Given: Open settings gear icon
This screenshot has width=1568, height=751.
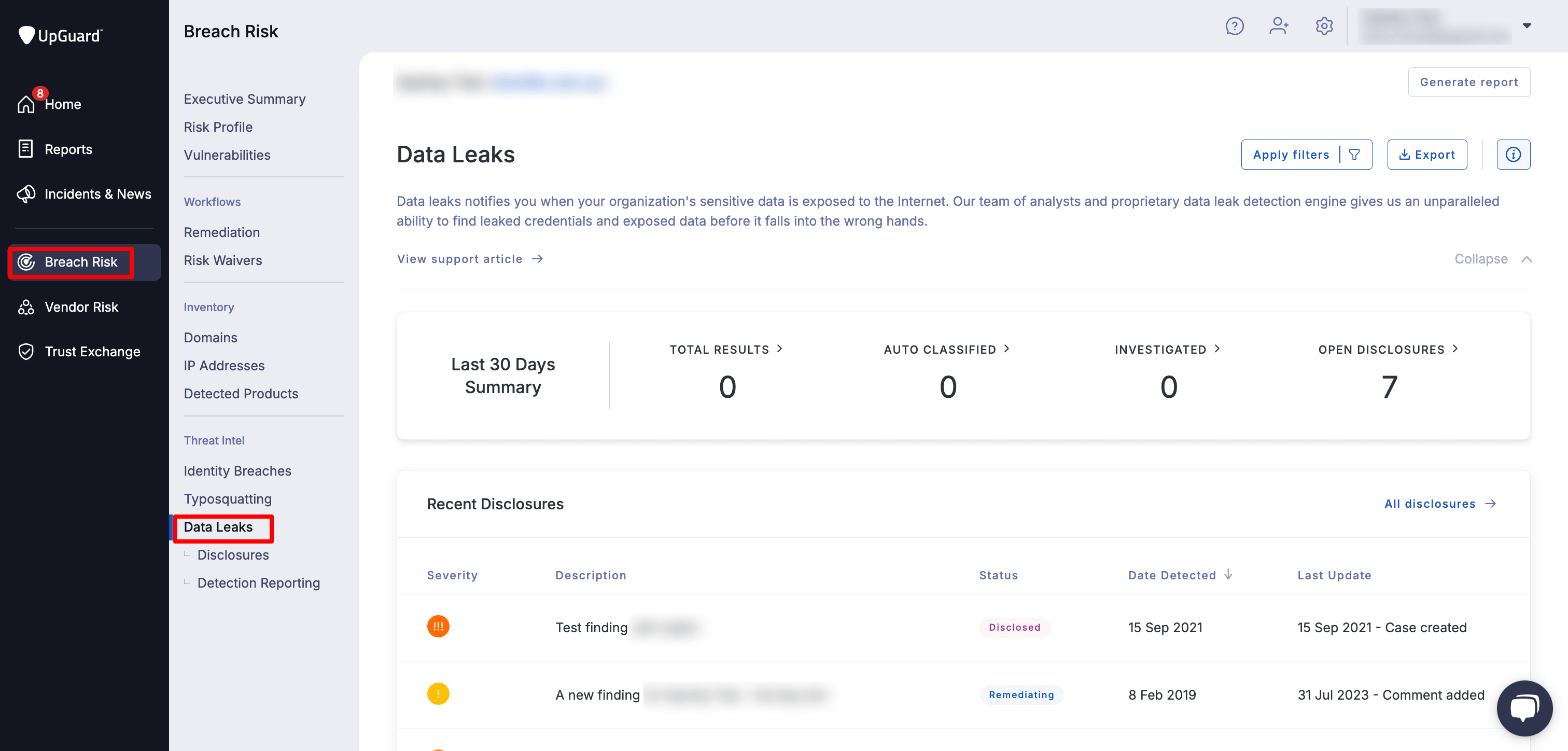Looking at the screenshot, I should coord(1324,26).
